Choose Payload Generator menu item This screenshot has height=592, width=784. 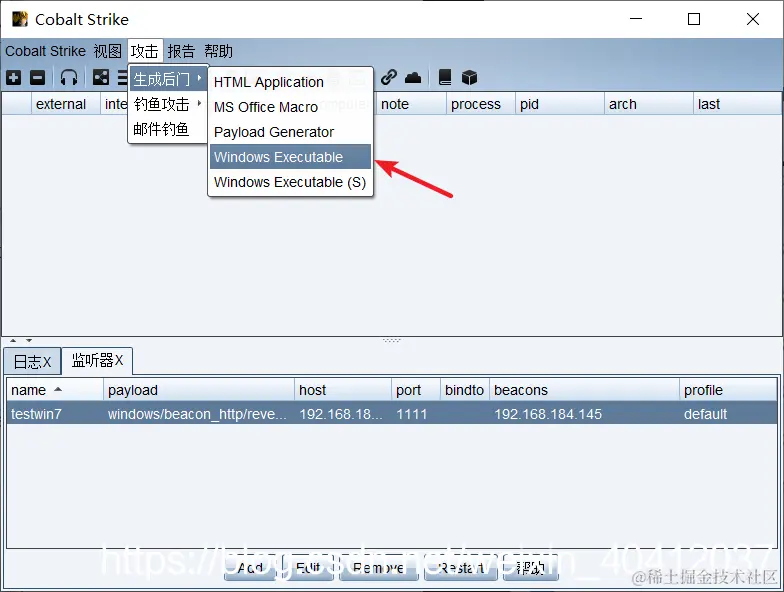pyautogui.click(x=290, y=132)
